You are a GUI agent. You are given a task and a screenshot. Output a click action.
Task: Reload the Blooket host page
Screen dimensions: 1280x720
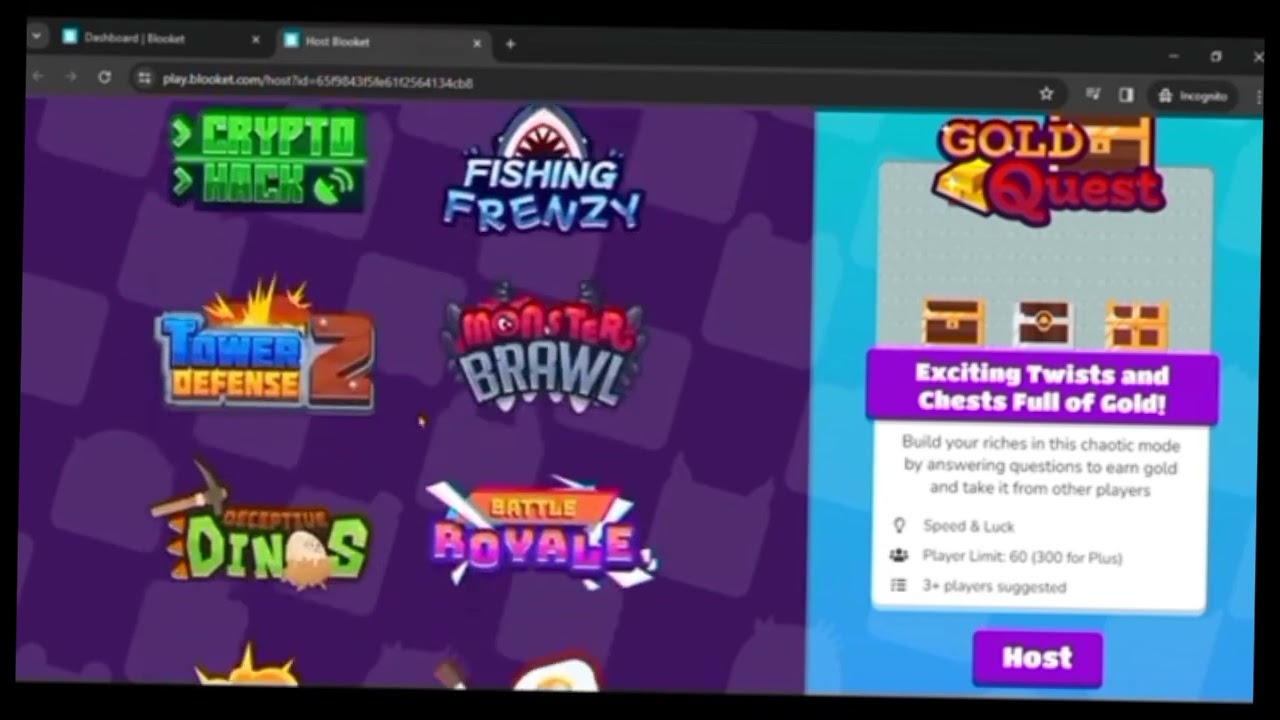(x=104, y=77)
